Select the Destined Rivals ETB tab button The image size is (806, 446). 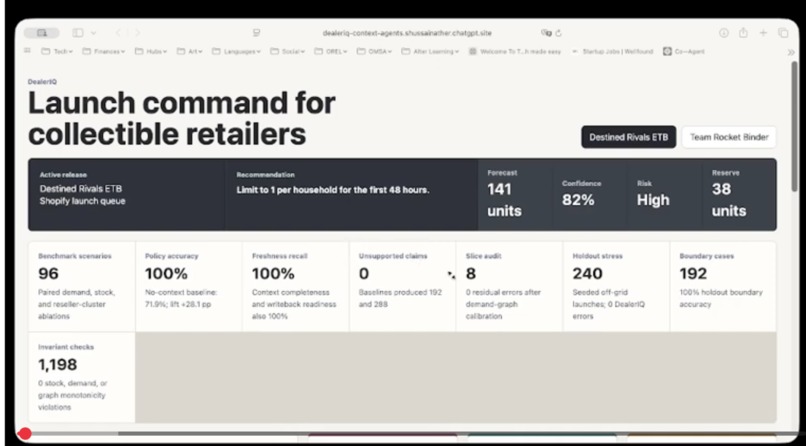point(629,137)
